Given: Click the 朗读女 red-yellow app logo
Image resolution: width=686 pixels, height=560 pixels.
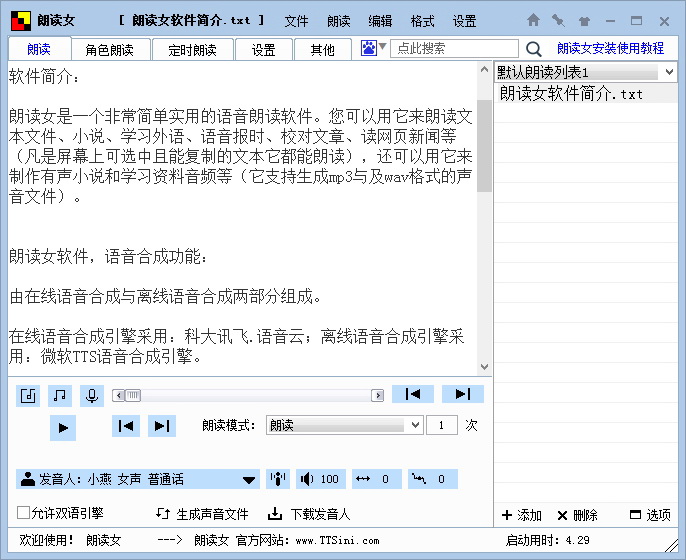Looking at the screenshot, I should point(21,21).
